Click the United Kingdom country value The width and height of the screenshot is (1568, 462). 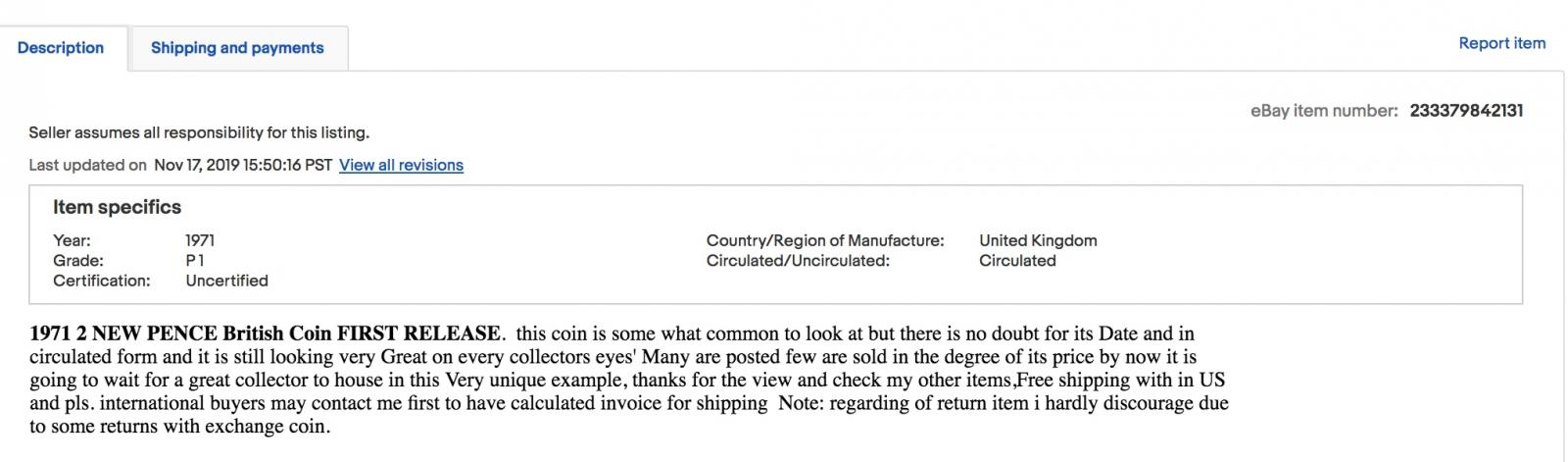(x=1038, y=240)
